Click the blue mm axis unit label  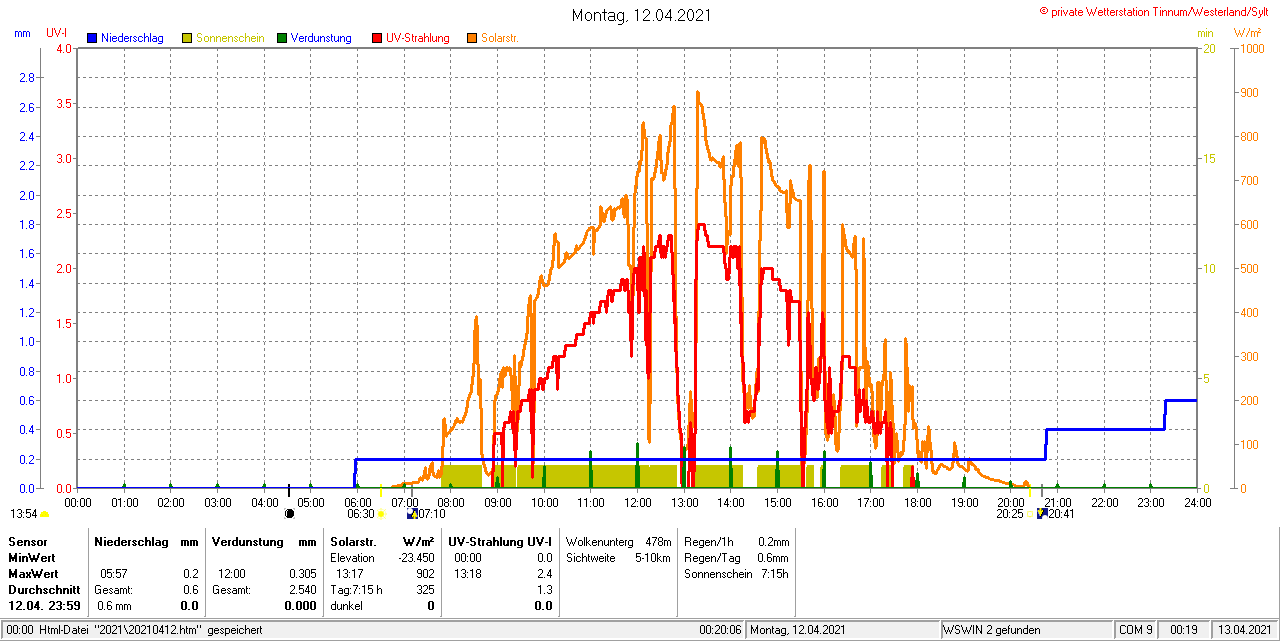click(x=22, y=33)
